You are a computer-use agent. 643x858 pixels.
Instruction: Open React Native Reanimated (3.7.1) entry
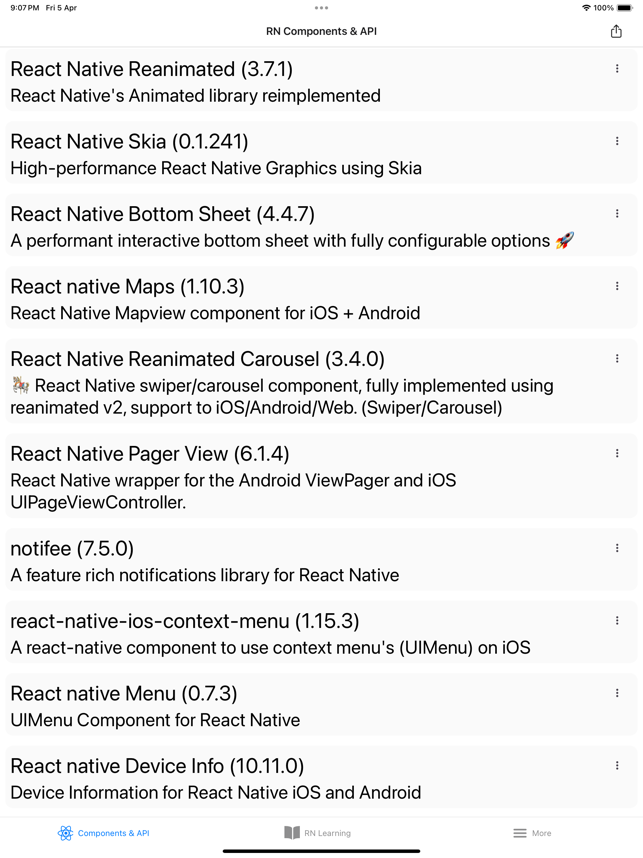point(321,81)
